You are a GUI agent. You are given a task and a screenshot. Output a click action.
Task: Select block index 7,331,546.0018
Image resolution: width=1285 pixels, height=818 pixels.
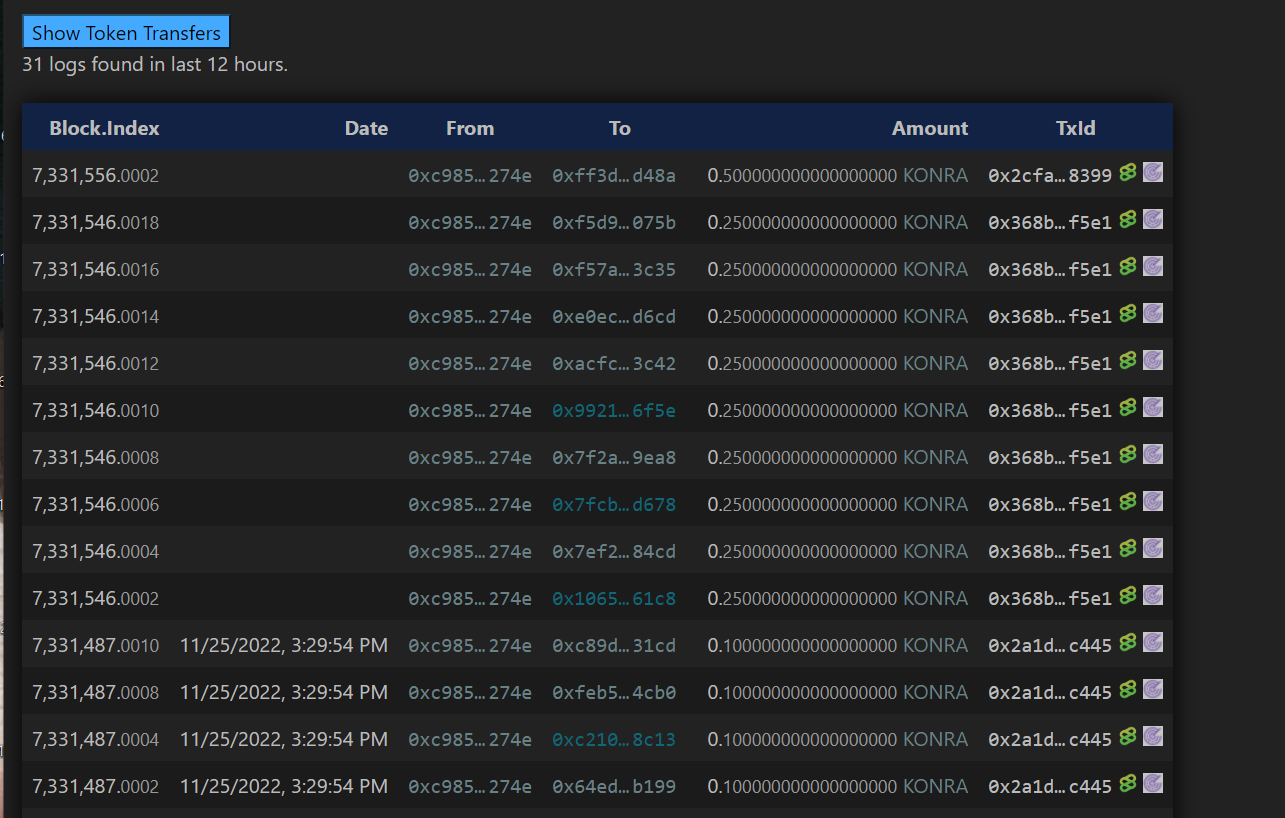96,223
